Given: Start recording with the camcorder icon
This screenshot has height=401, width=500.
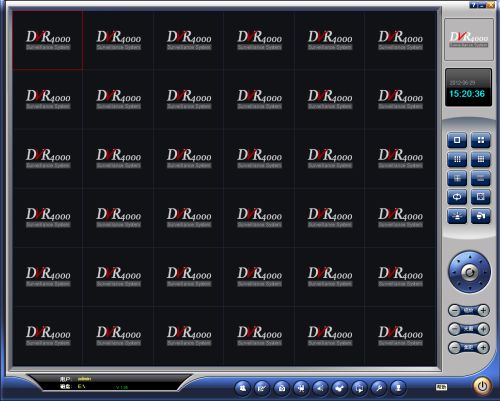Looking at the screenshot, I should point(301,388).
